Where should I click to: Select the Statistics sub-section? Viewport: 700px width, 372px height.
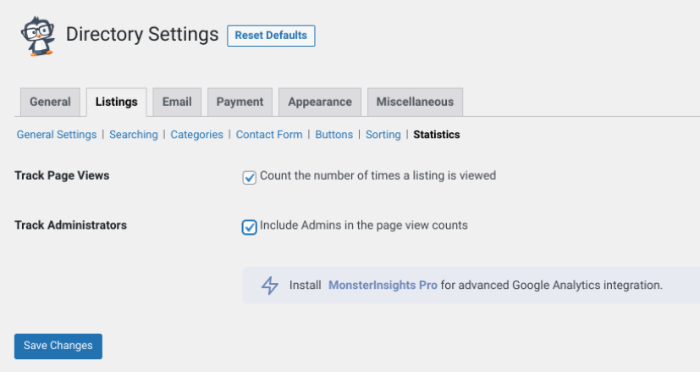click(437, 134)
